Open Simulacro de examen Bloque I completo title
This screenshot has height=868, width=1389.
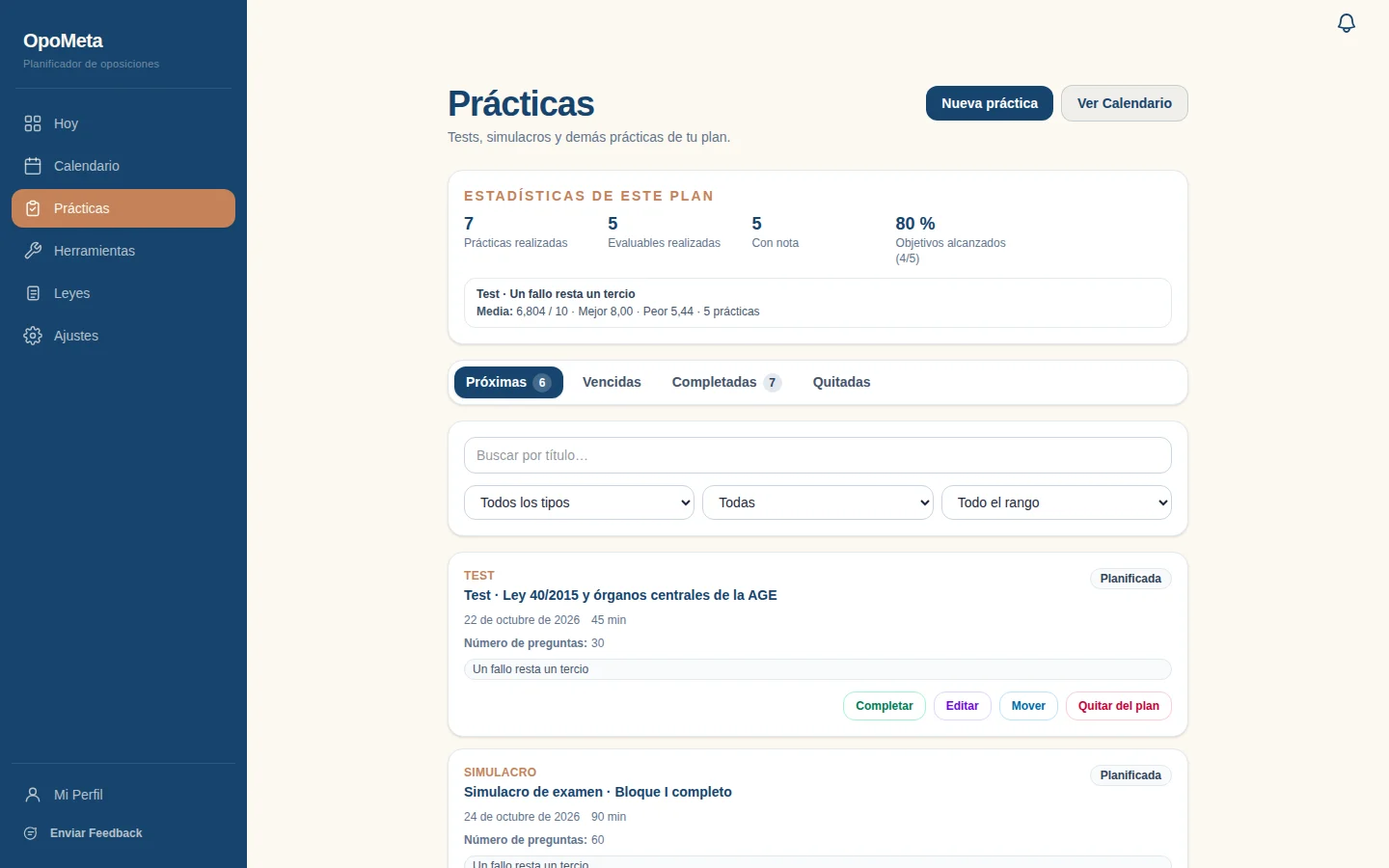598,792
